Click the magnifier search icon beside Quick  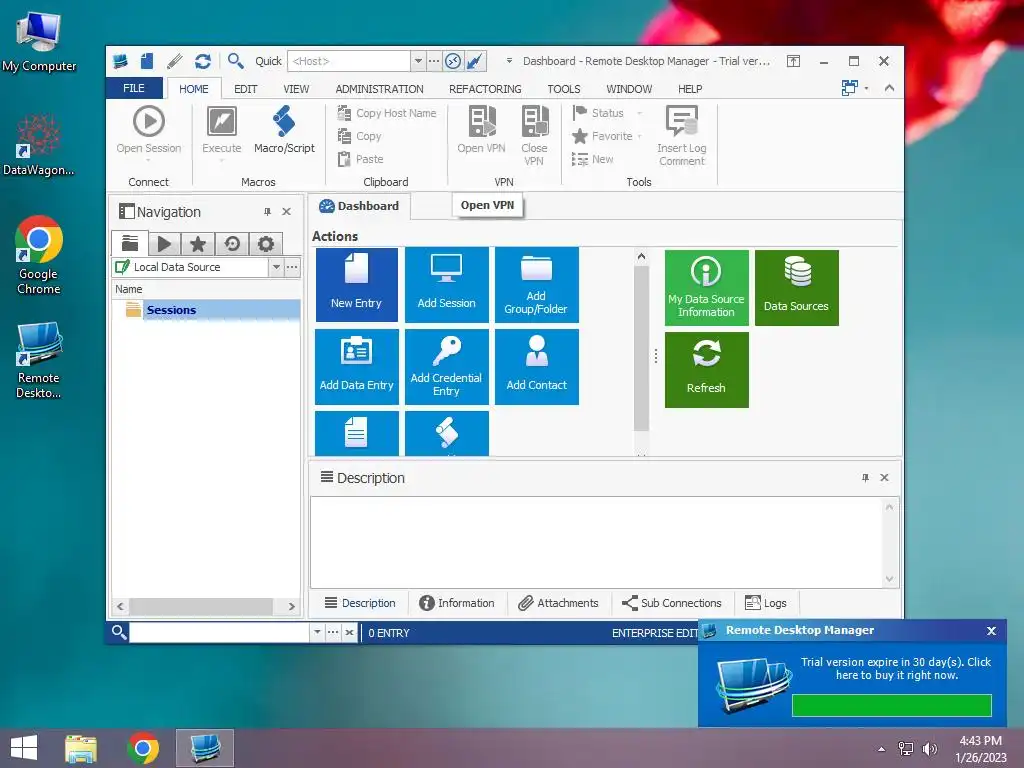[x=236, y=61]
